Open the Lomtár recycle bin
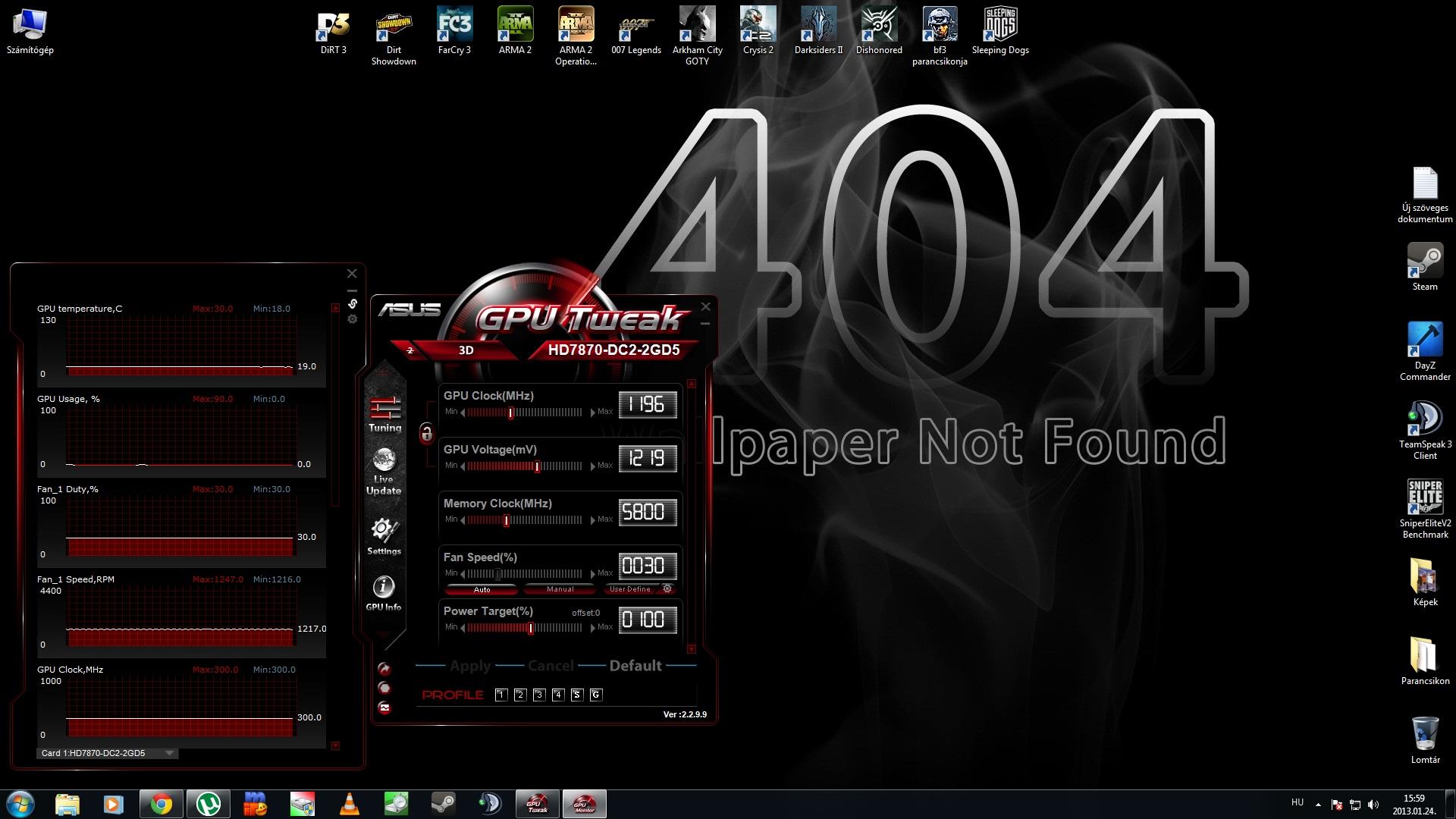Image resolution: width=1456 pixels, height=819 pixels. [x=1425, y=740]
